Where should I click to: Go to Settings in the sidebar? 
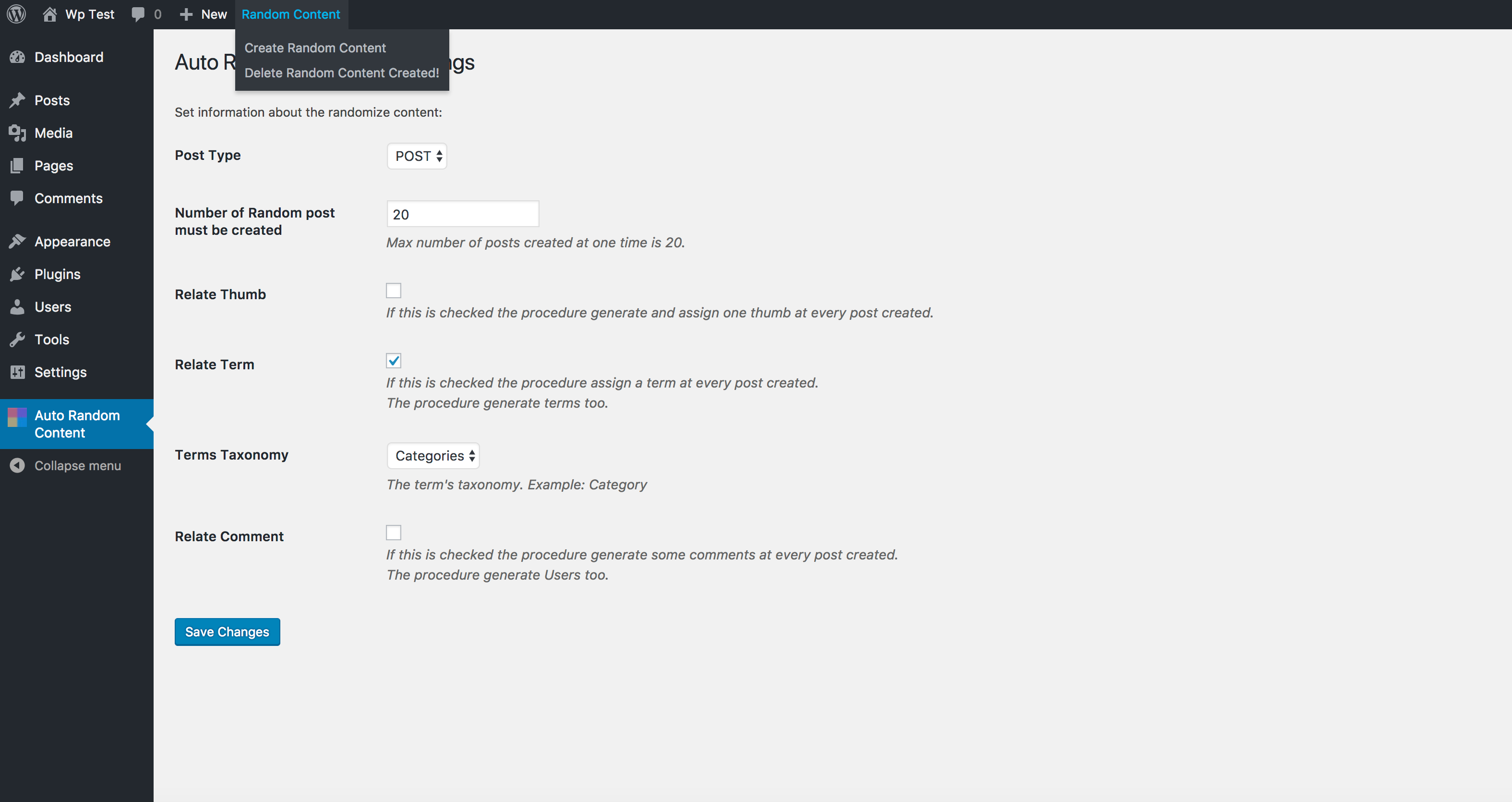pyautogui.click(x=60, y=372)
